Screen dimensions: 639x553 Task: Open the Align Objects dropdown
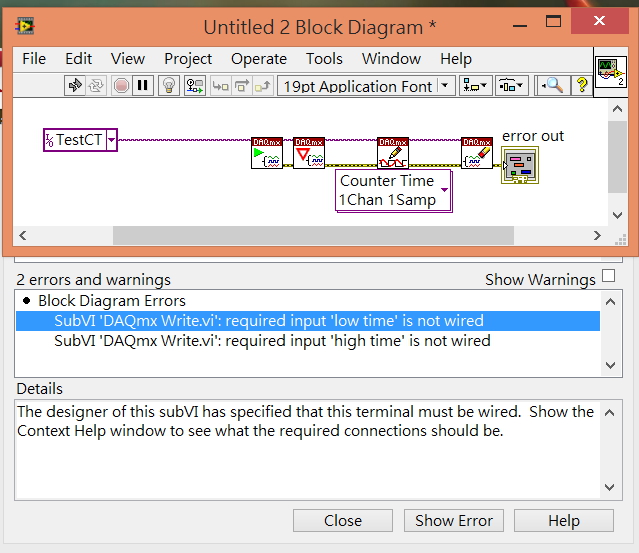[476, 86]
